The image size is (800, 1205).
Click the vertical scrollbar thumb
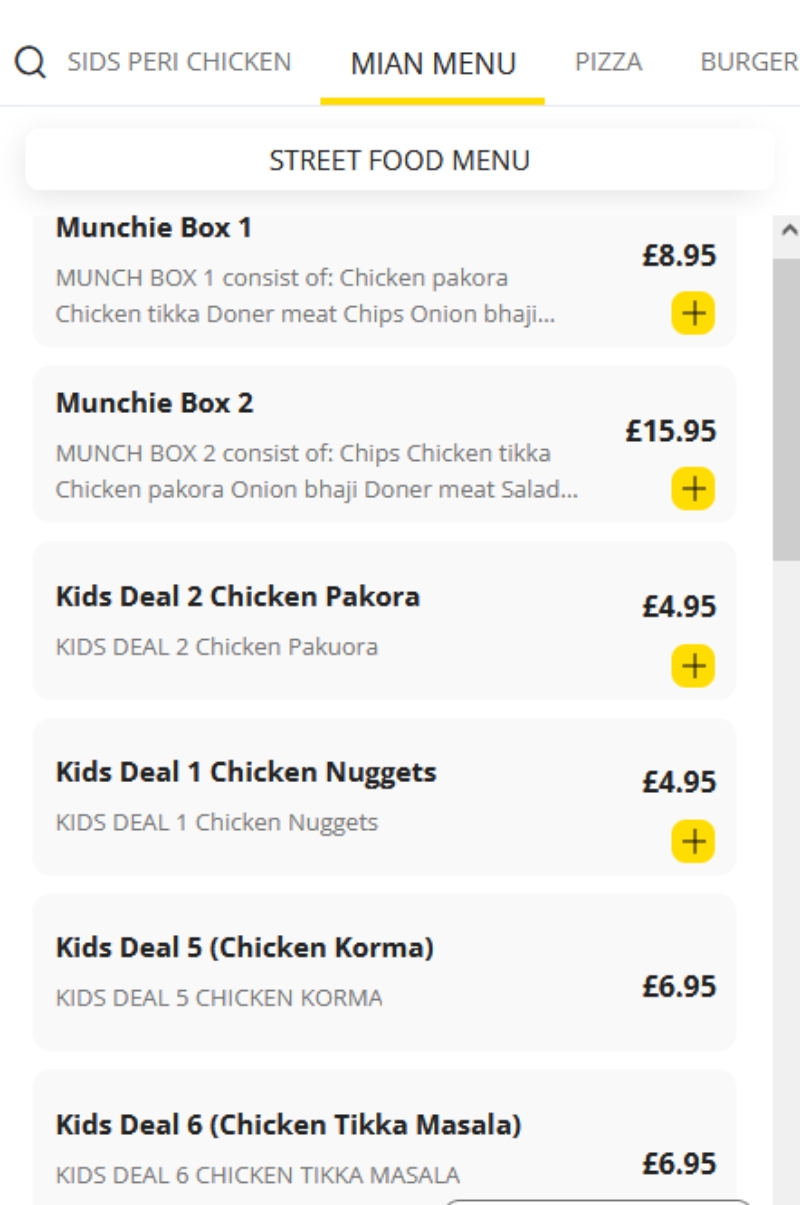click(x=788, y=408)
